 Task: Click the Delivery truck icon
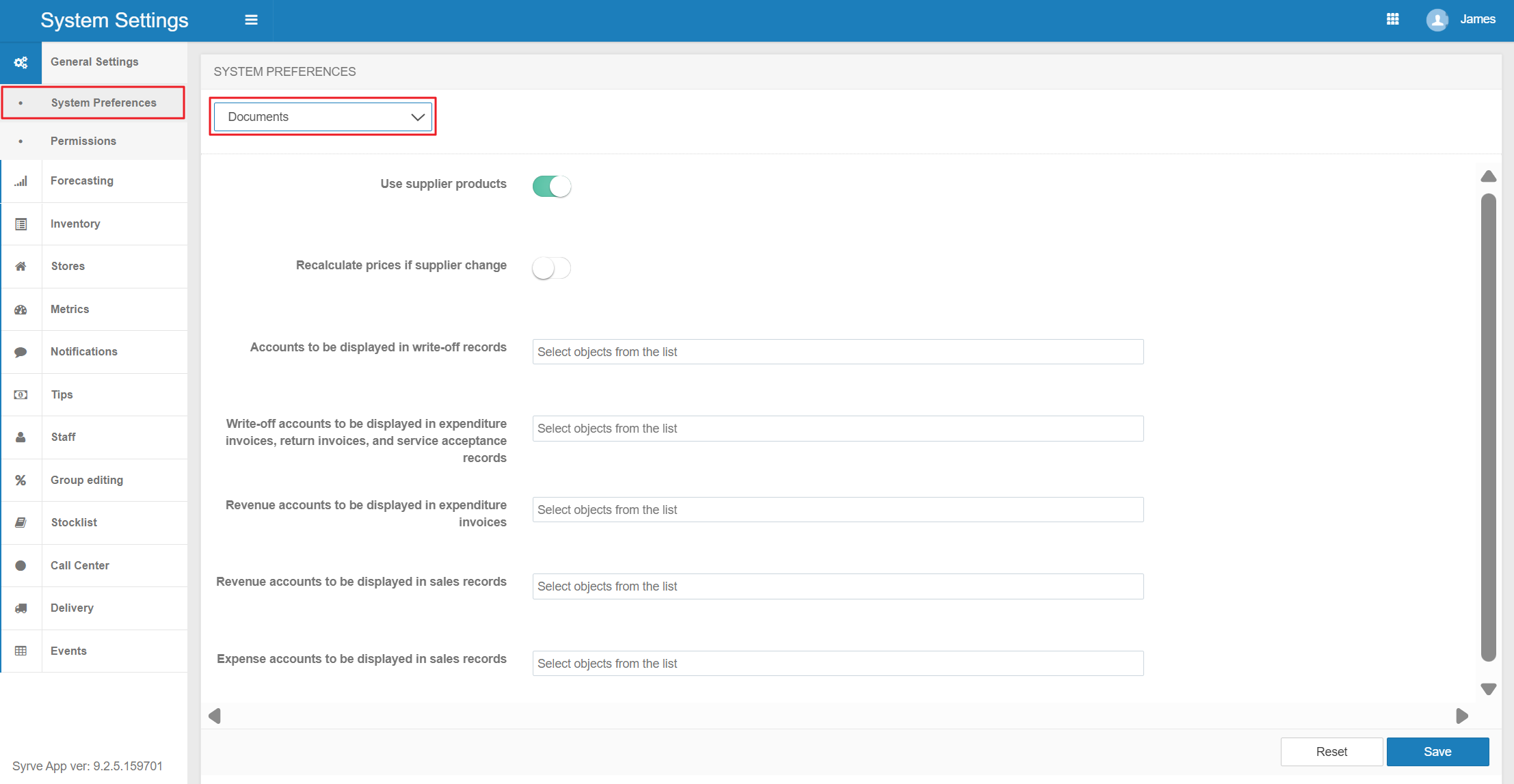[21, 608]
